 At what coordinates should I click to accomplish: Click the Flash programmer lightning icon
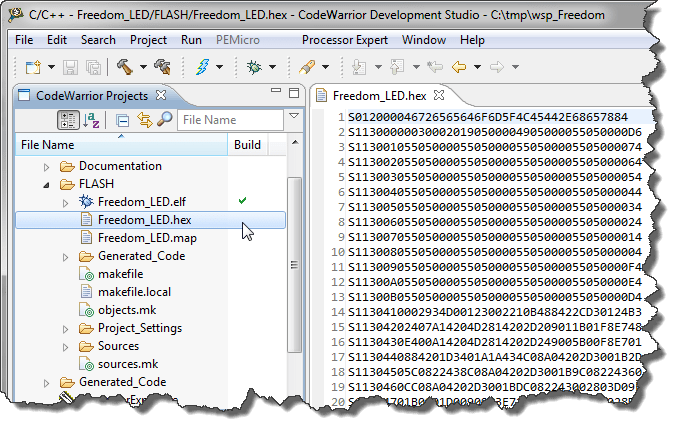click(202, 67)
